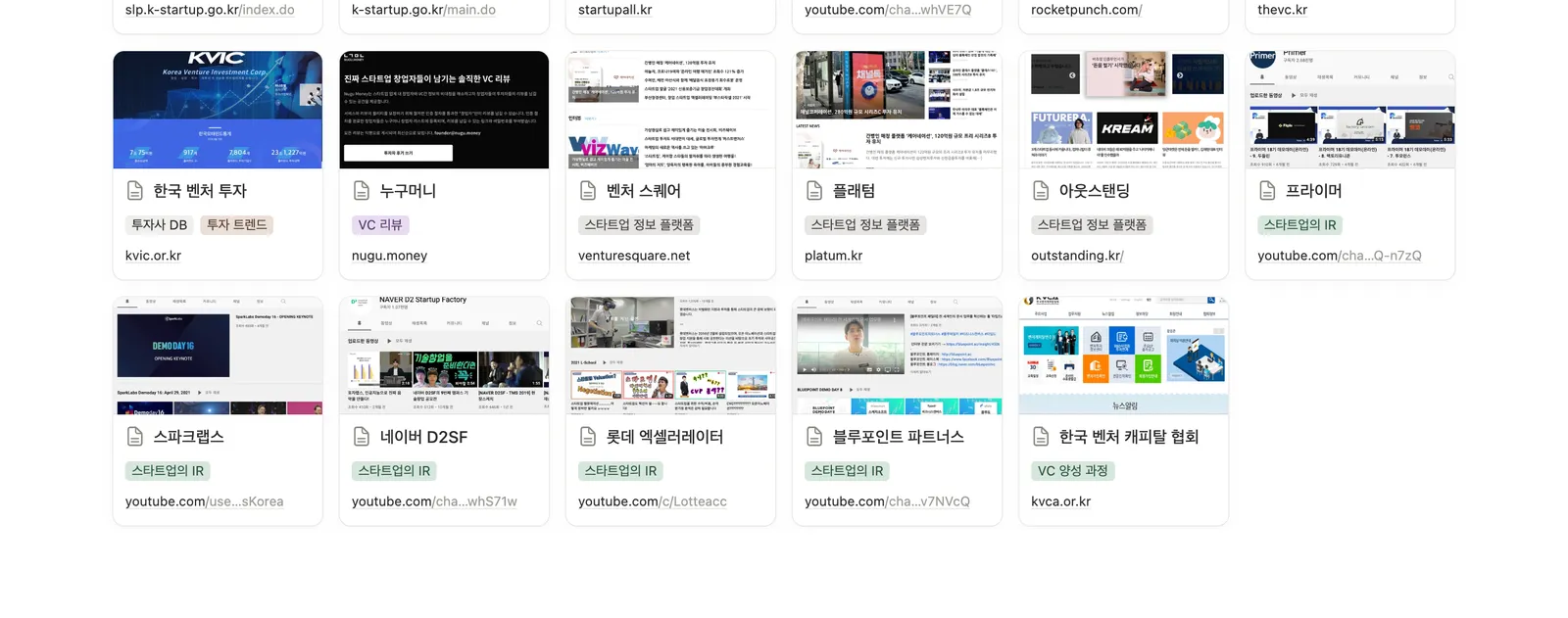The image size is (1568, 618).
Task: Open the 네이버 D2SF card title
Action: tap(423, 437)
